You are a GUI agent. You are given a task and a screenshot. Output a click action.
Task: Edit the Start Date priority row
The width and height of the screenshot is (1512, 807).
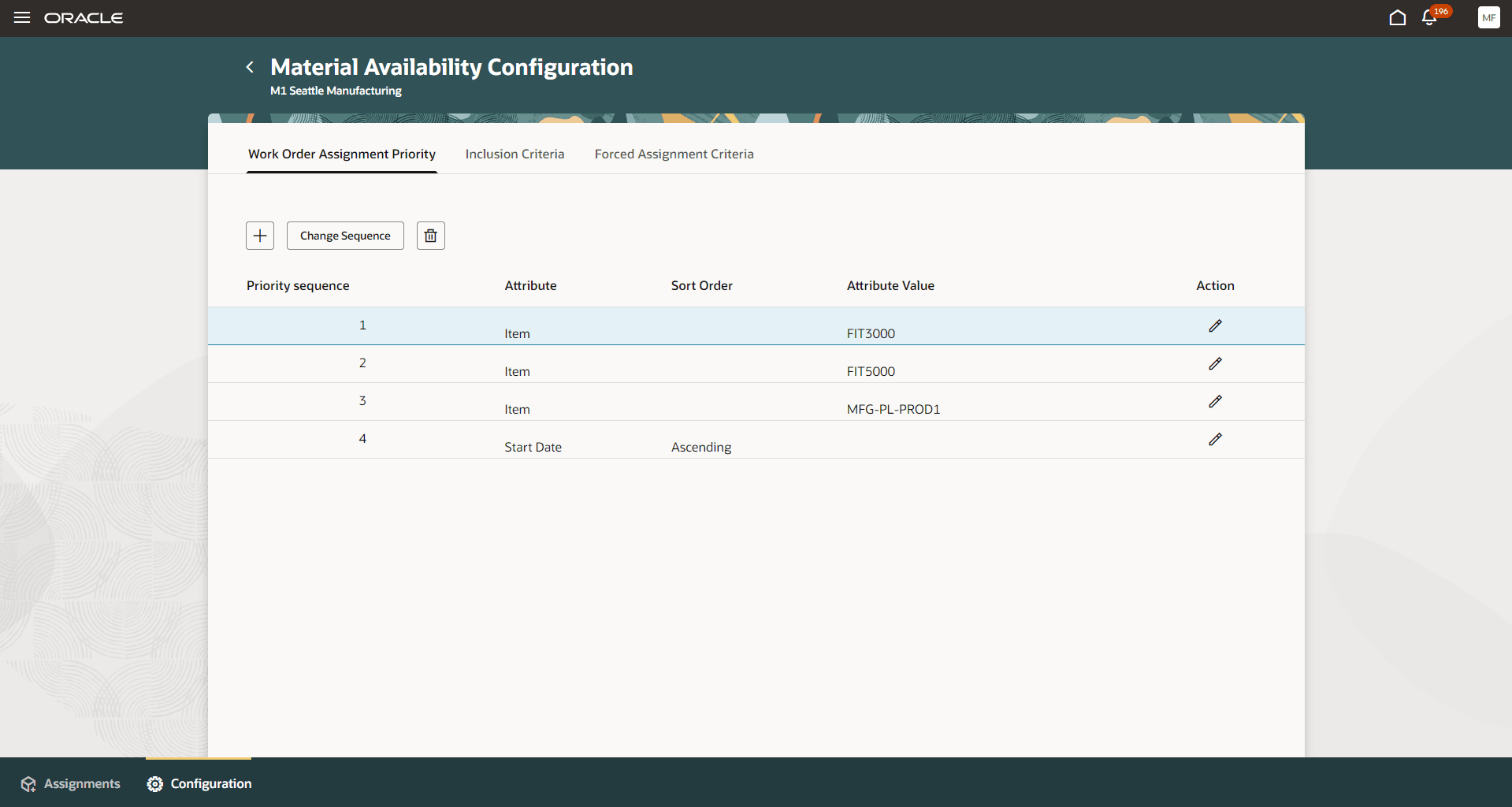tap(1215, 439)
